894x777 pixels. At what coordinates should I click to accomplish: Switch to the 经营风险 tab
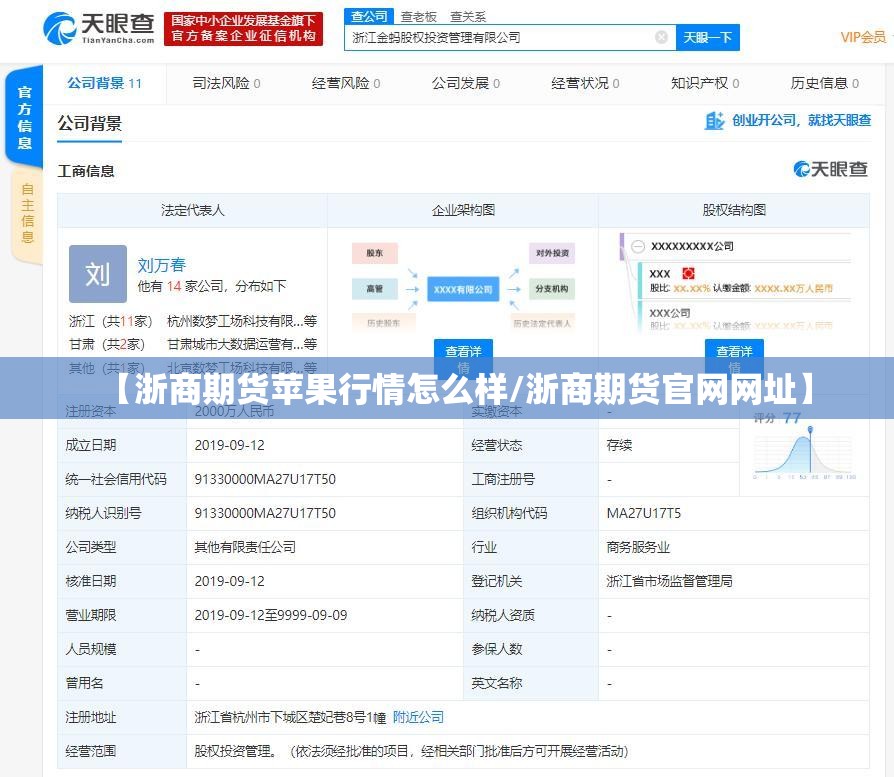(346, 83)
